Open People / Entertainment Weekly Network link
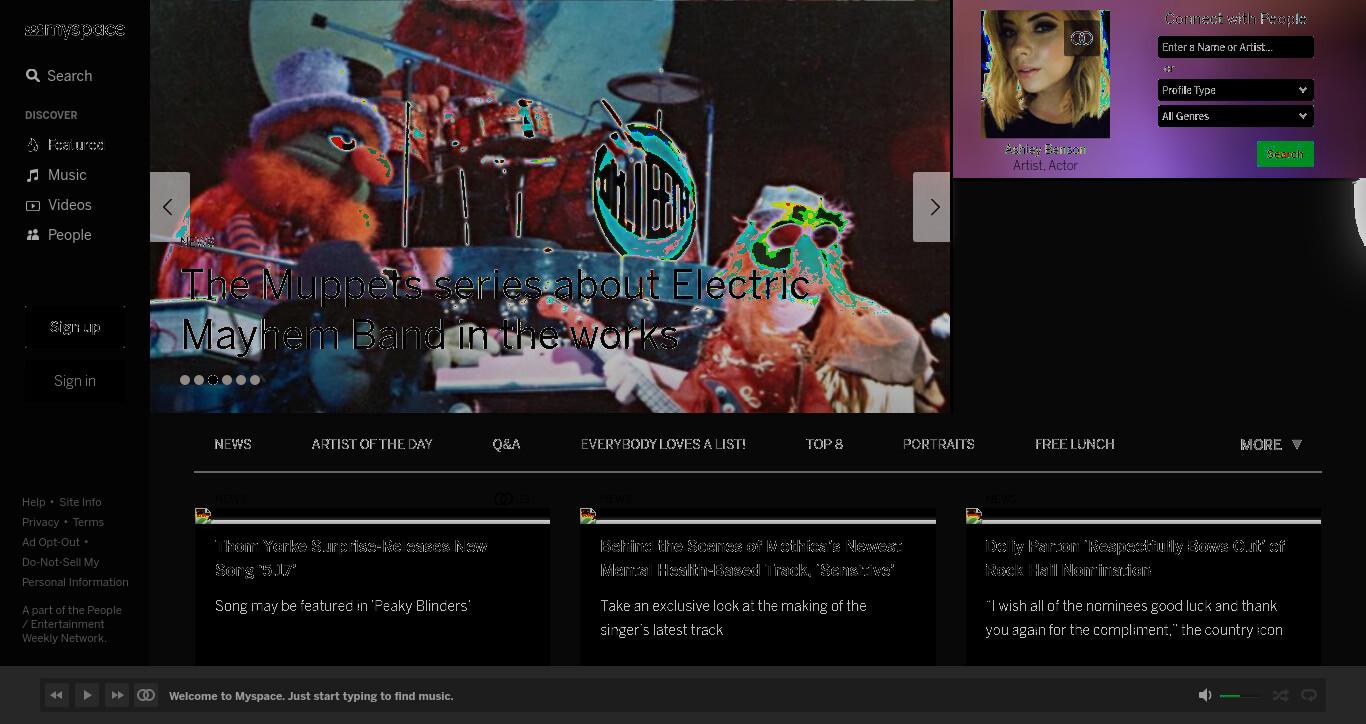This screenshot has height=724, width=1366. 72,624
